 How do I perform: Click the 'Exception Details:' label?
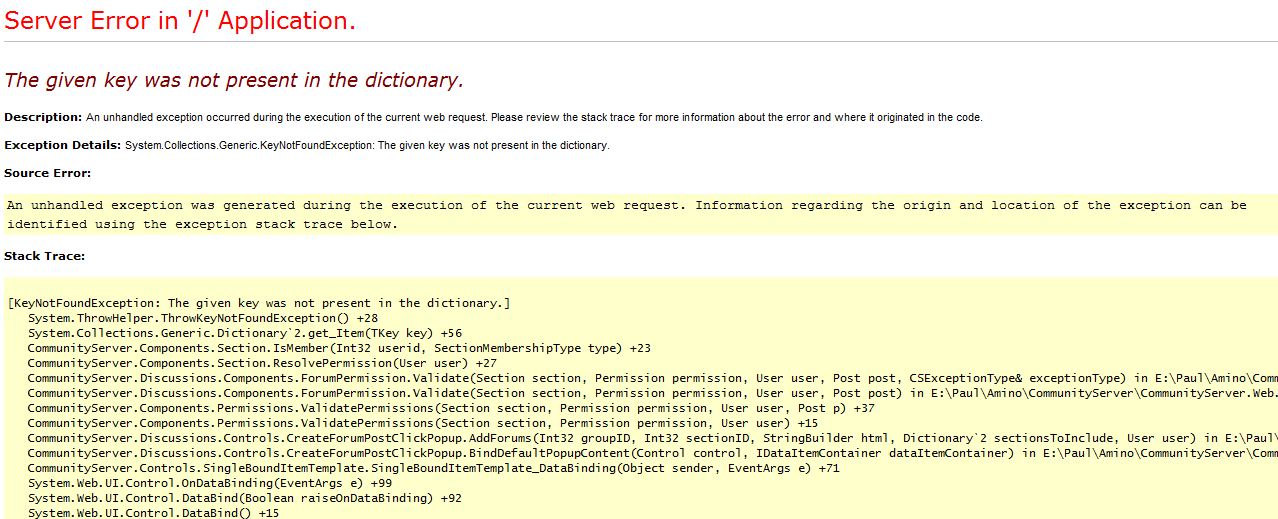[x=62, y=145]
